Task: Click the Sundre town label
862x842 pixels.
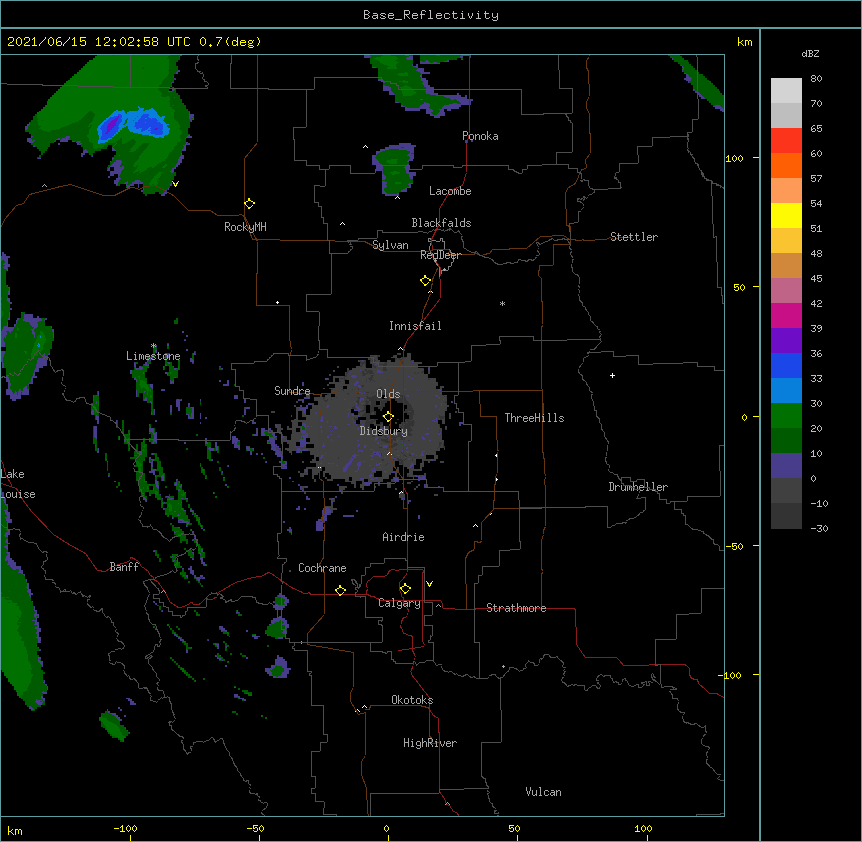Action: (x=292, y=391)
